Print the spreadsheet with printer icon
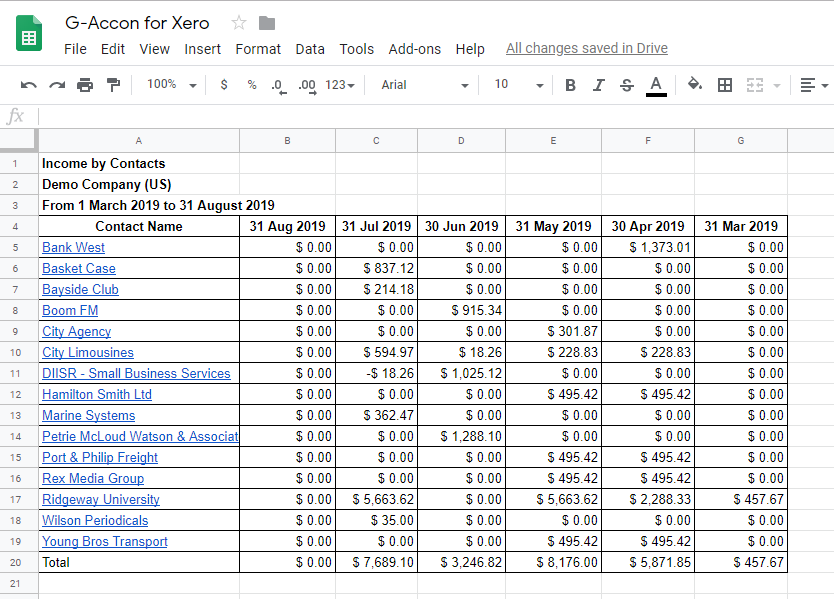 85,85
